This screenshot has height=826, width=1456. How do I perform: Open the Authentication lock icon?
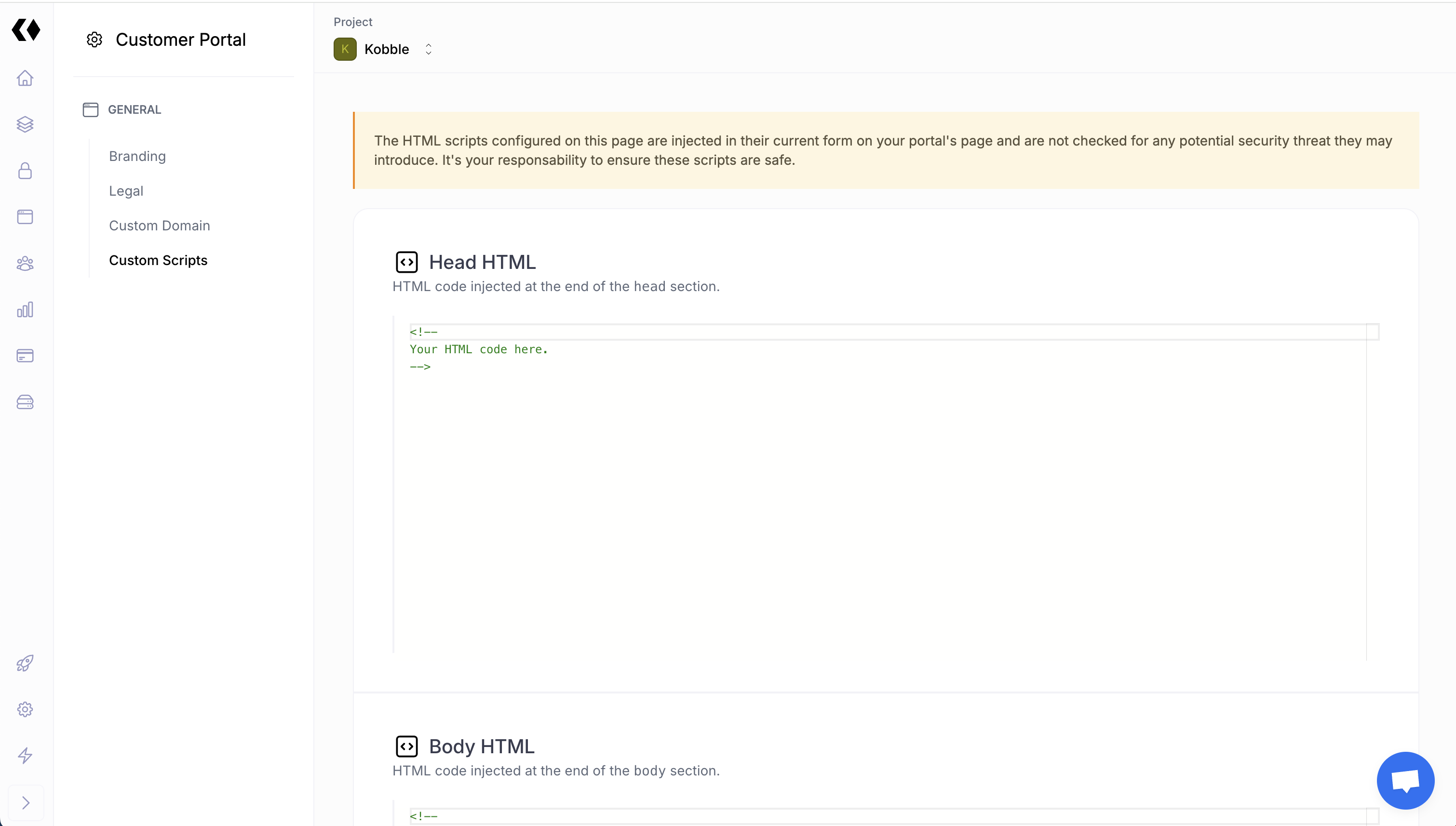click(25, 171)
